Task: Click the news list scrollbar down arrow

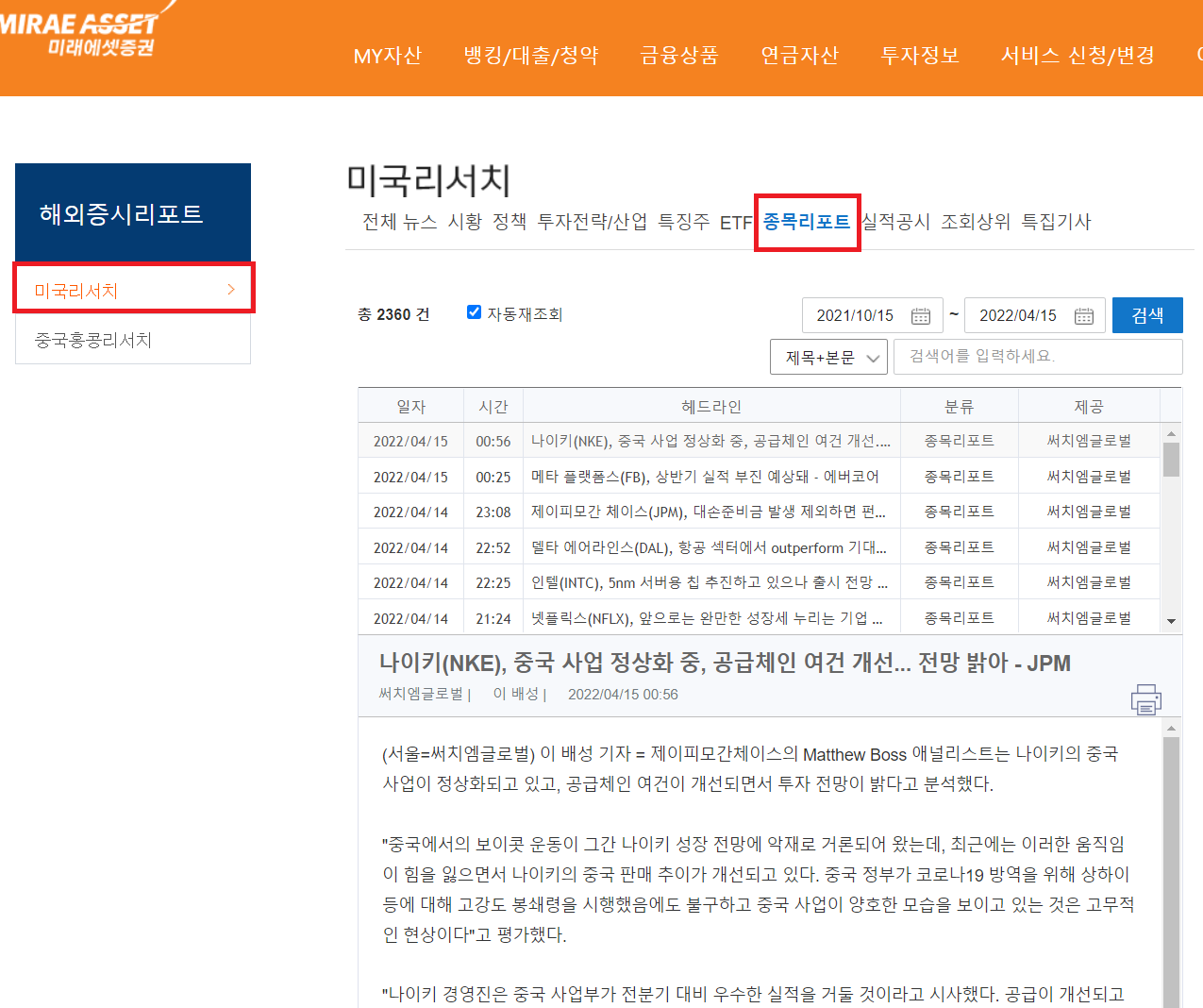Action: point(1171,621)
